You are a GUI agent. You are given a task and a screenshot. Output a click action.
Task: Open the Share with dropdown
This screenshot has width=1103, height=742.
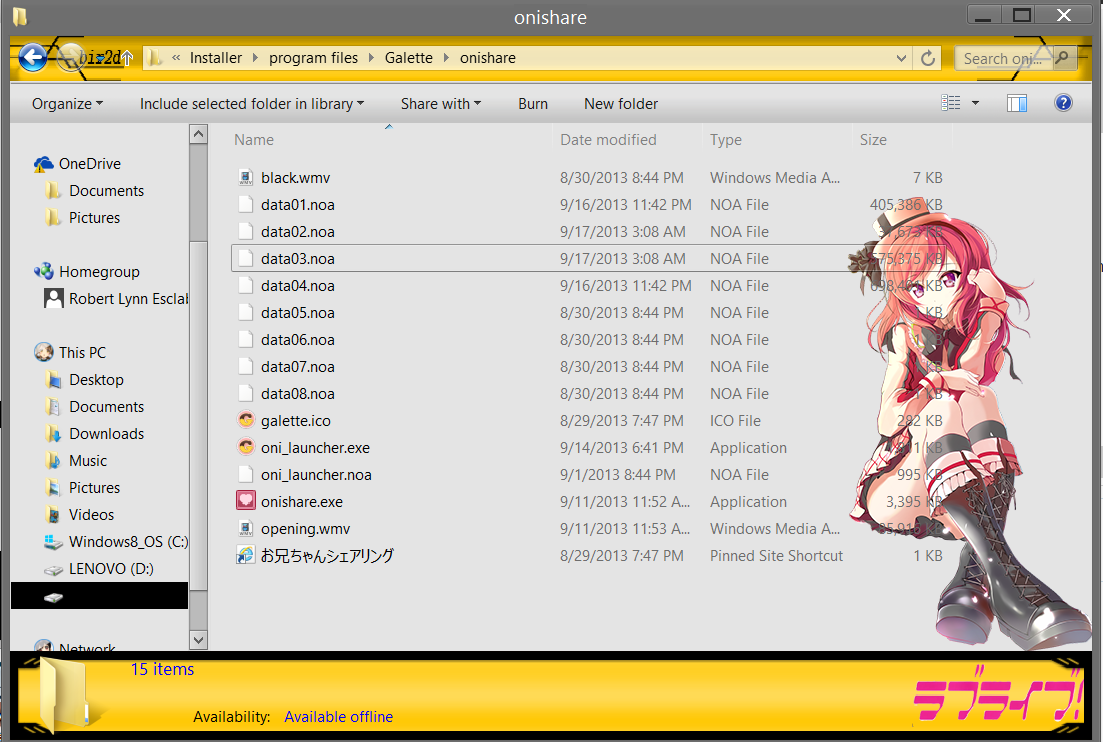(441, 104)
